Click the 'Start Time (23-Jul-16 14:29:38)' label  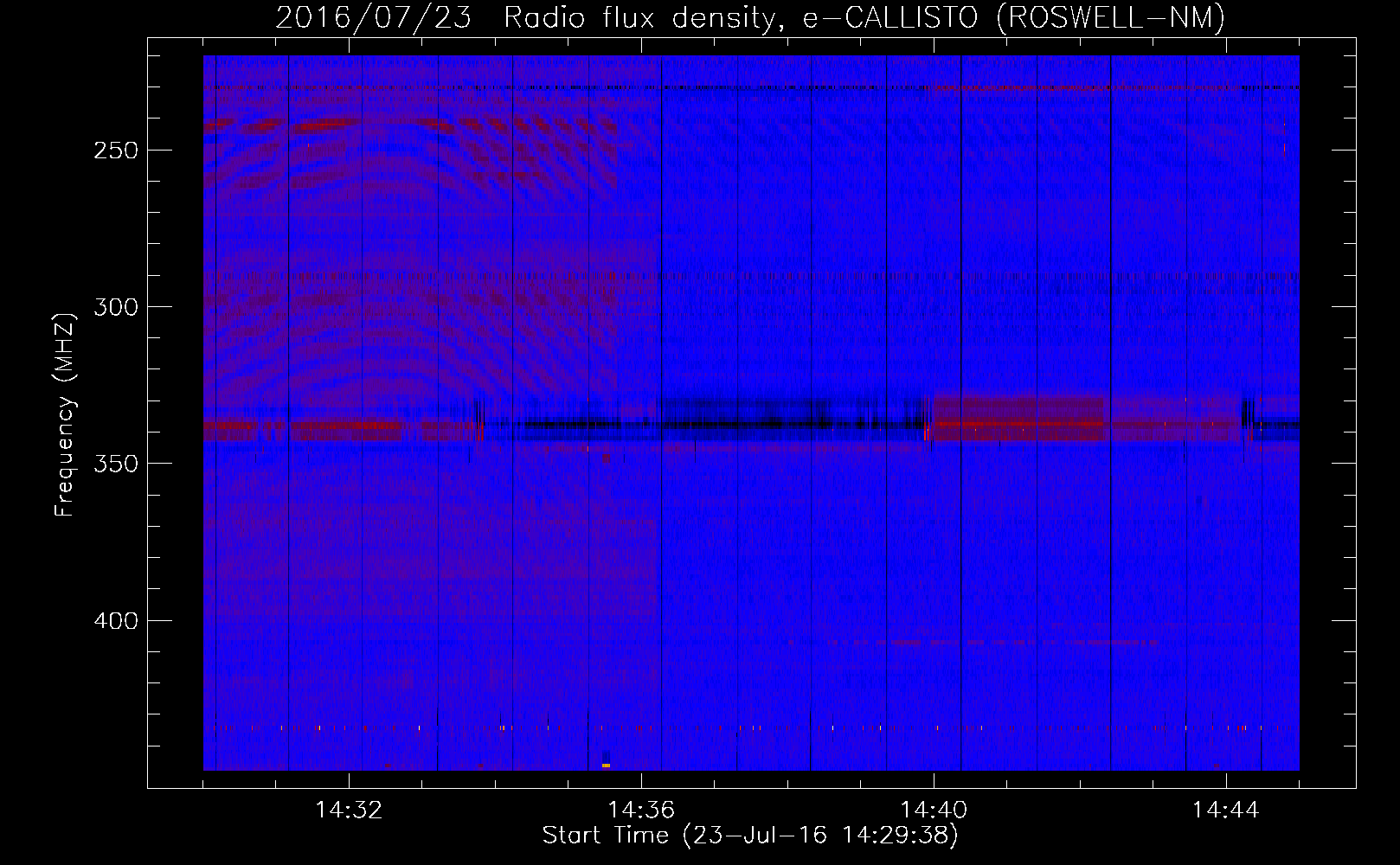[x=750, y=836]
